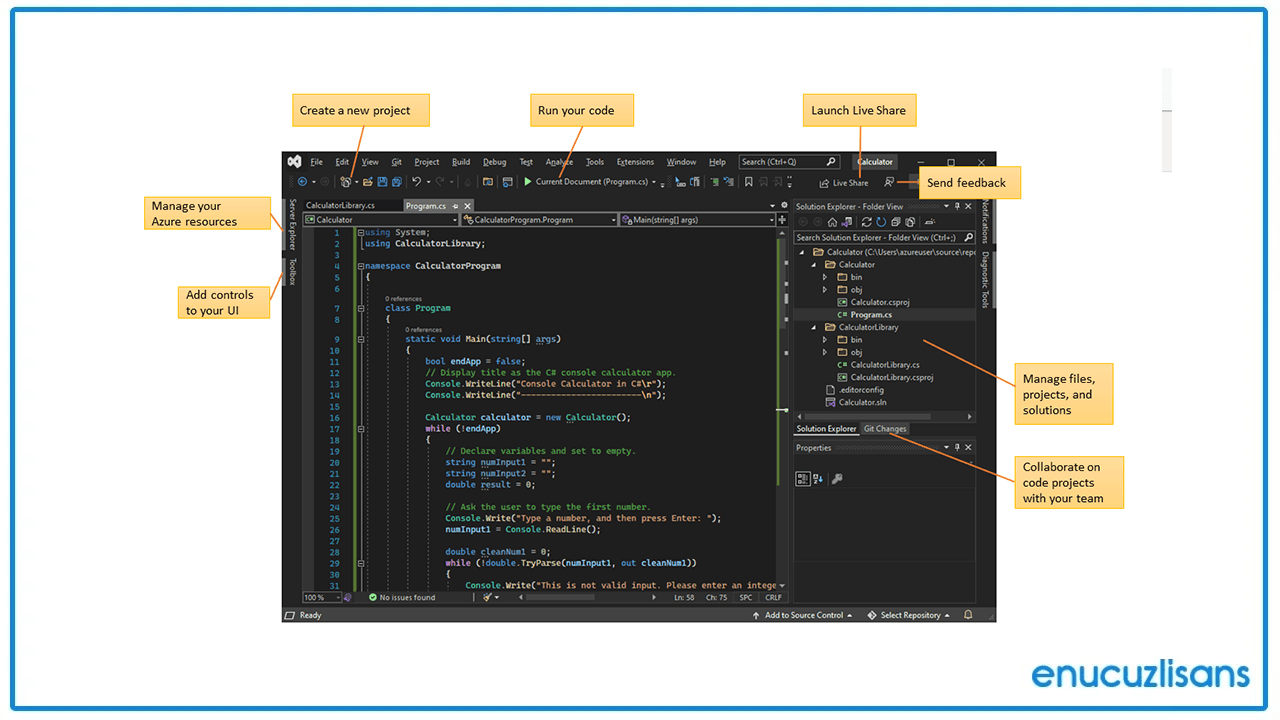Image resolution: width=1280 pixels, height=720 pixels.
Task: Click the Undo icon
Action: click(x=418, y=181)
